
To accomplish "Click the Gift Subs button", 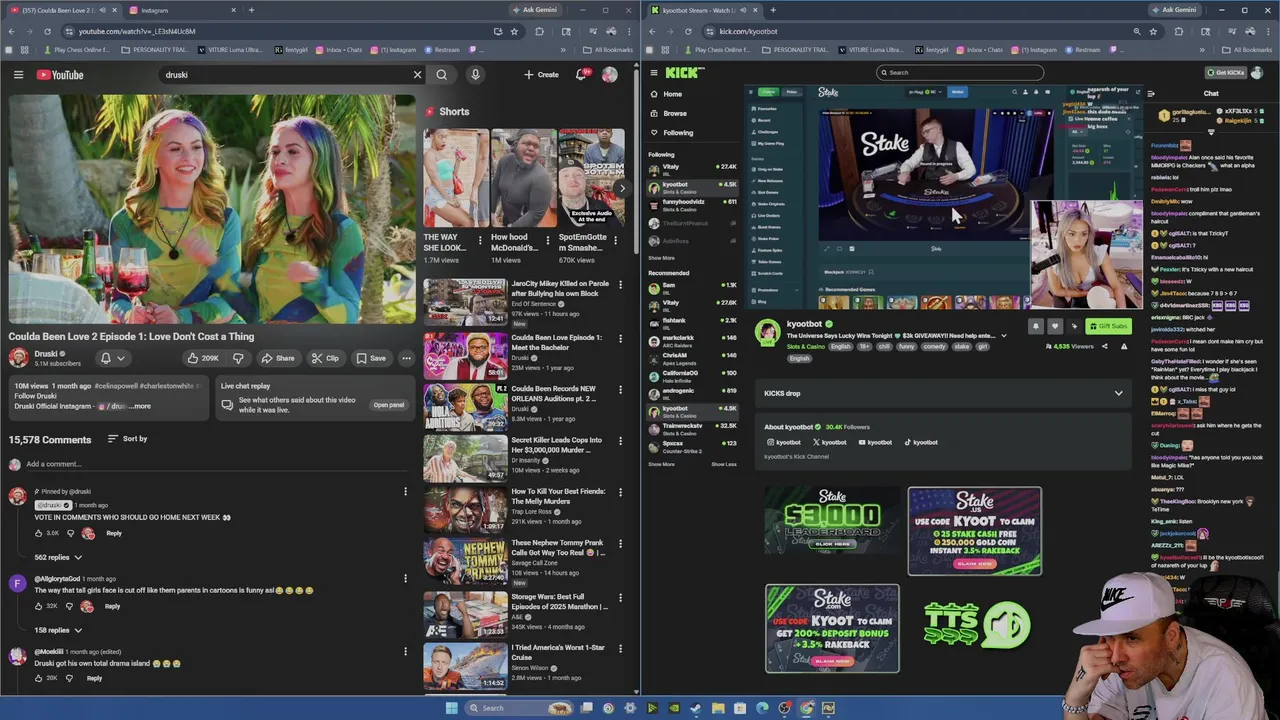I will (x=1107, y=326).
